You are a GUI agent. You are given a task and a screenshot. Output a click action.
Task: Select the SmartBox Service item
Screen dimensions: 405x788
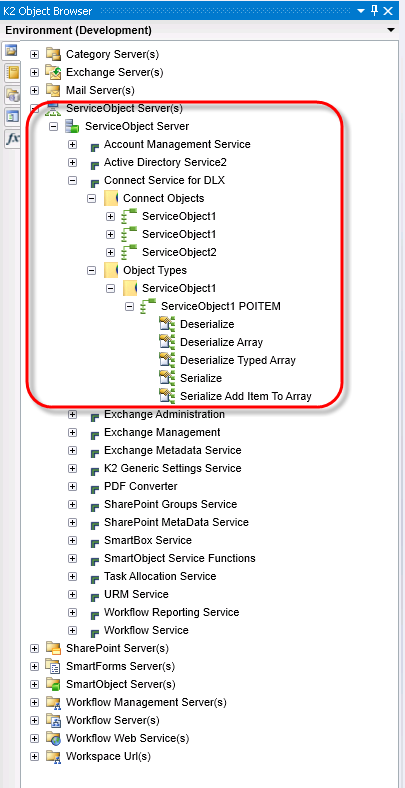coord(148,540)
